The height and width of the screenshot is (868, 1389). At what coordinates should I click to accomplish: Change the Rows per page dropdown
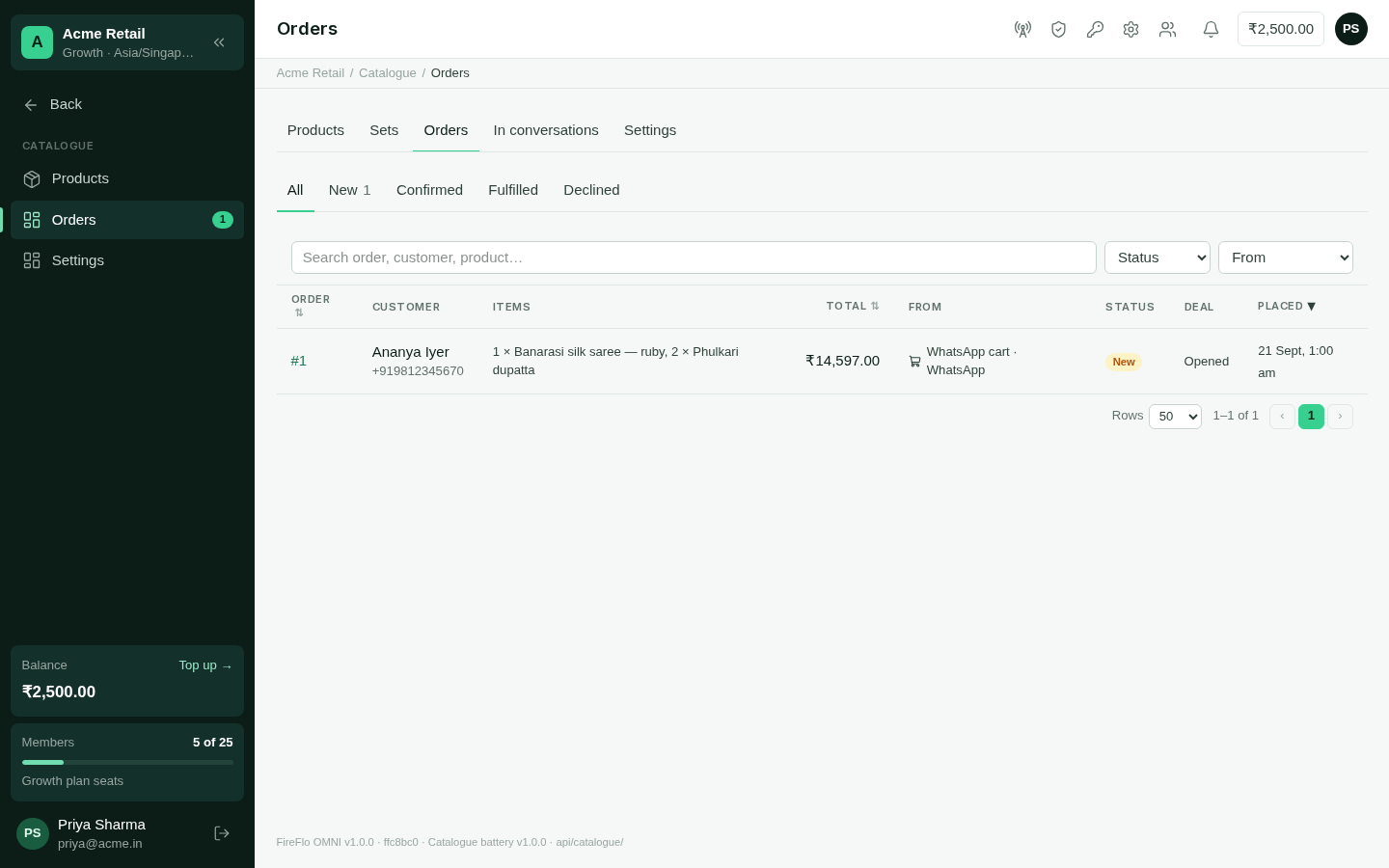tap(1175, 417)
